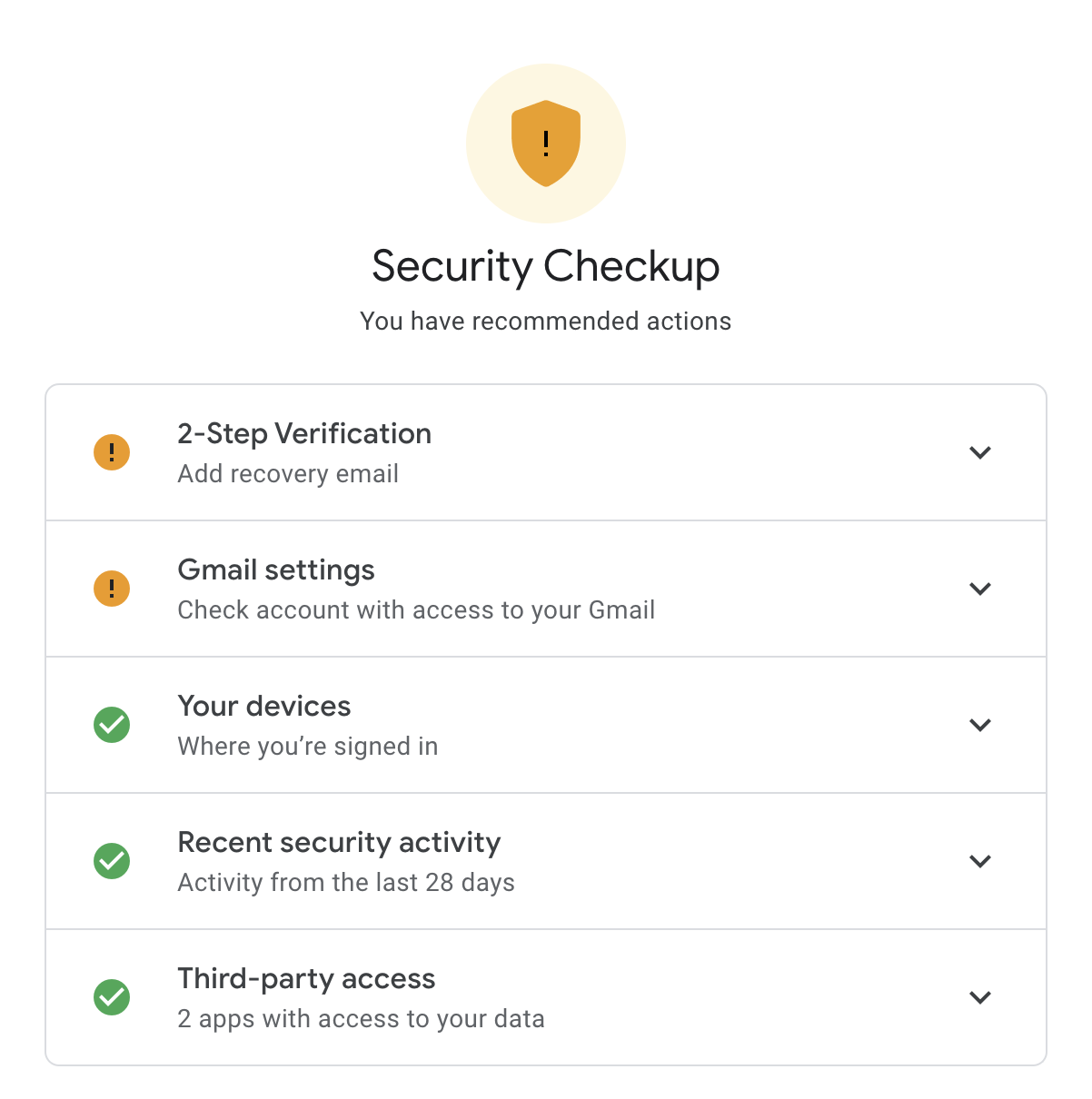Click 2 apps with access to your data
Image resolution: width=1092 pixels, height=1099 pixels.
361,1018
